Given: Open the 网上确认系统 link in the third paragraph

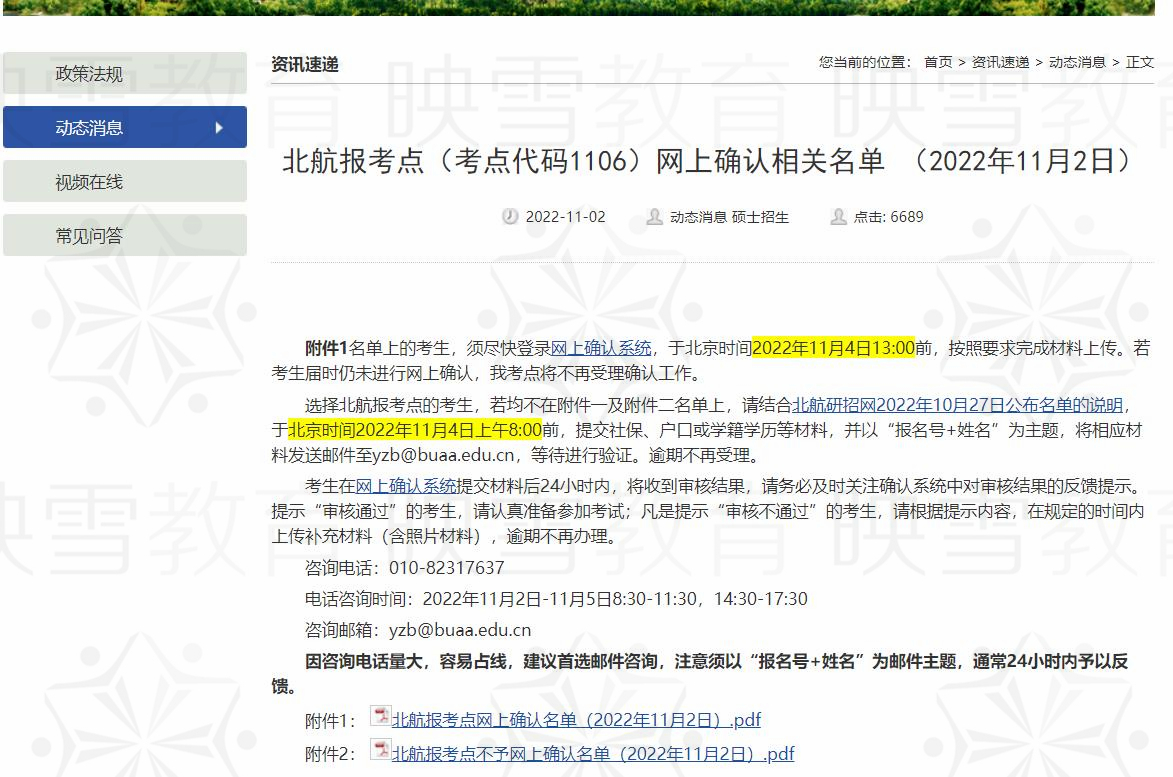Looking at the screenshot, I should pos(405,486).
